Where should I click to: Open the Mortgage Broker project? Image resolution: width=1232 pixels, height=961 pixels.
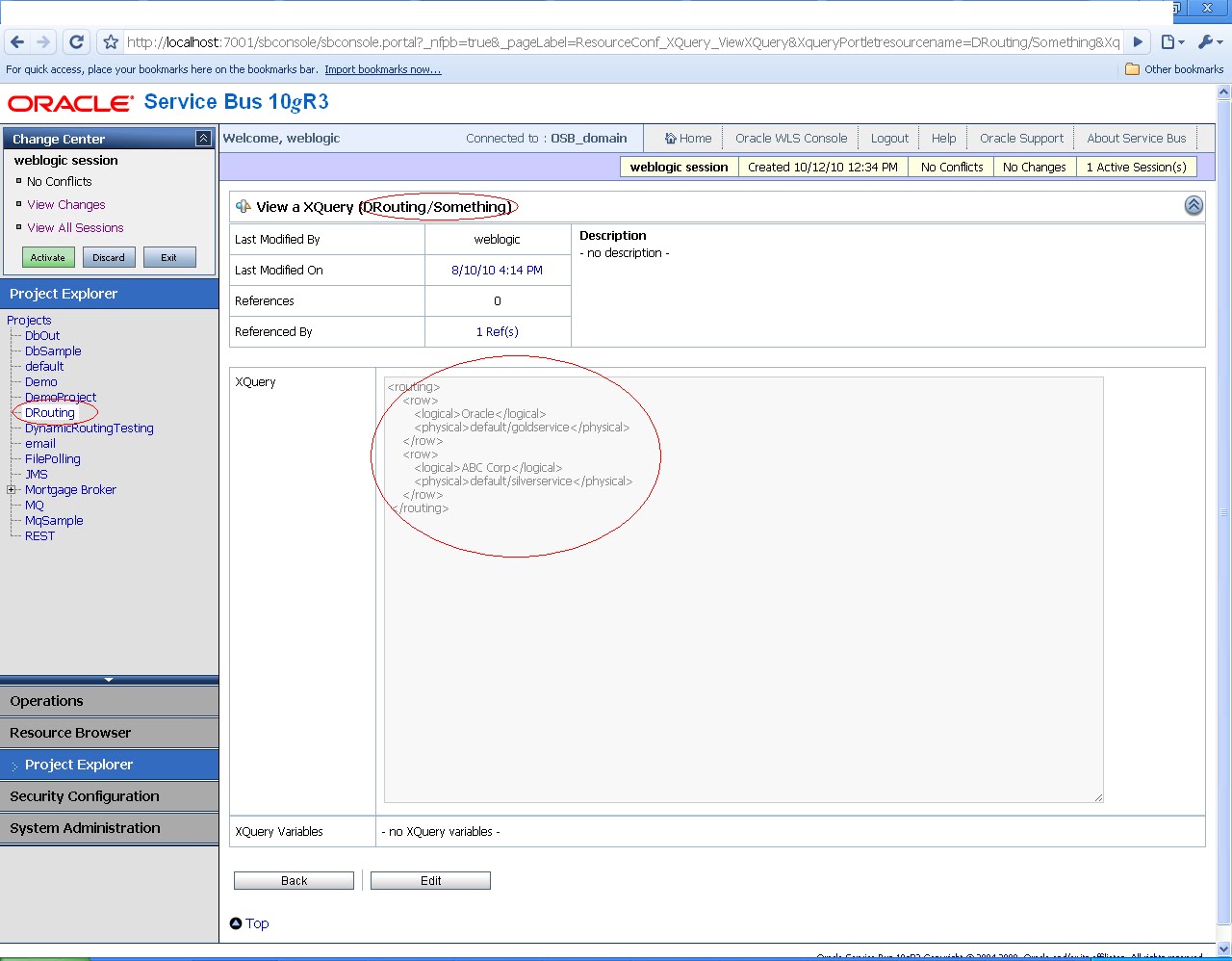pos(70,490)
